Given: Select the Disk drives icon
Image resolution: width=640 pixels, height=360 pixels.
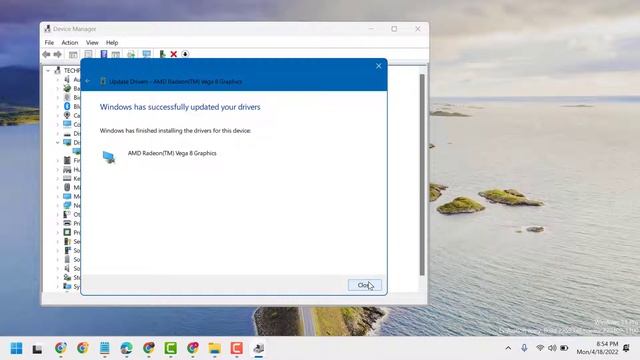Looking at the screenshot, I should 67,133.
